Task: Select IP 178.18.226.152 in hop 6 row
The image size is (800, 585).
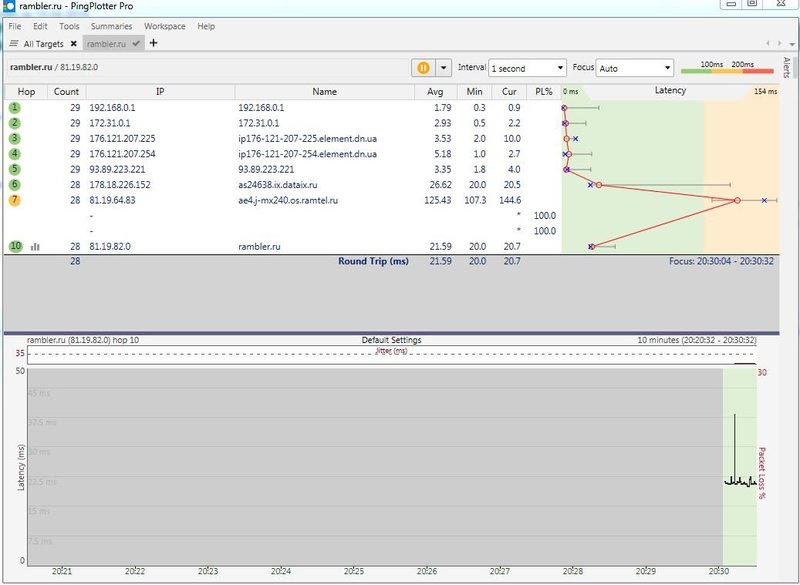Action: [120, 185]
